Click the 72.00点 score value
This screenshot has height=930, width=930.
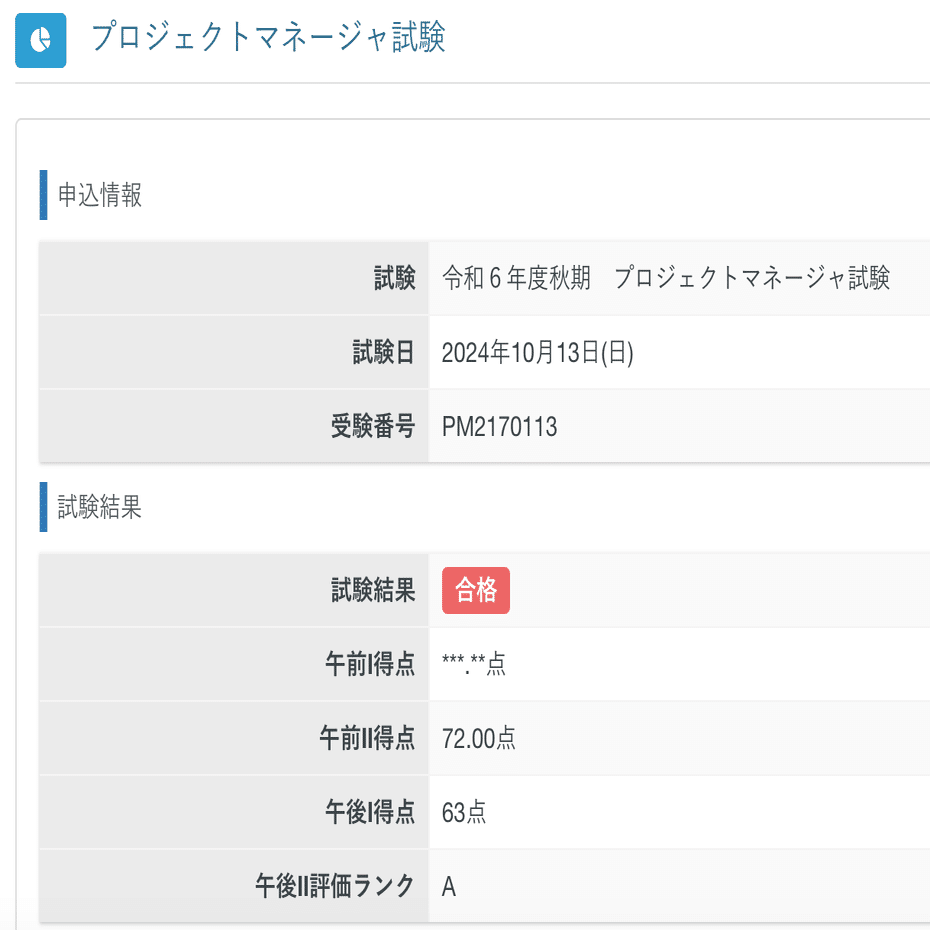(479, 739)
